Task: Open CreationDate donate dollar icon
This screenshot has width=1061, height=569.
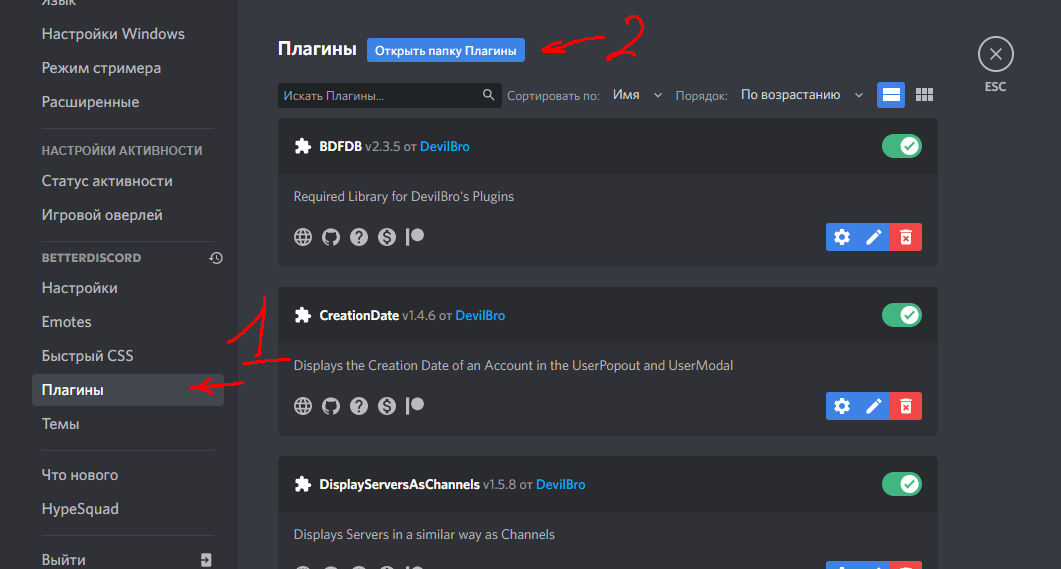Action: 387,406
